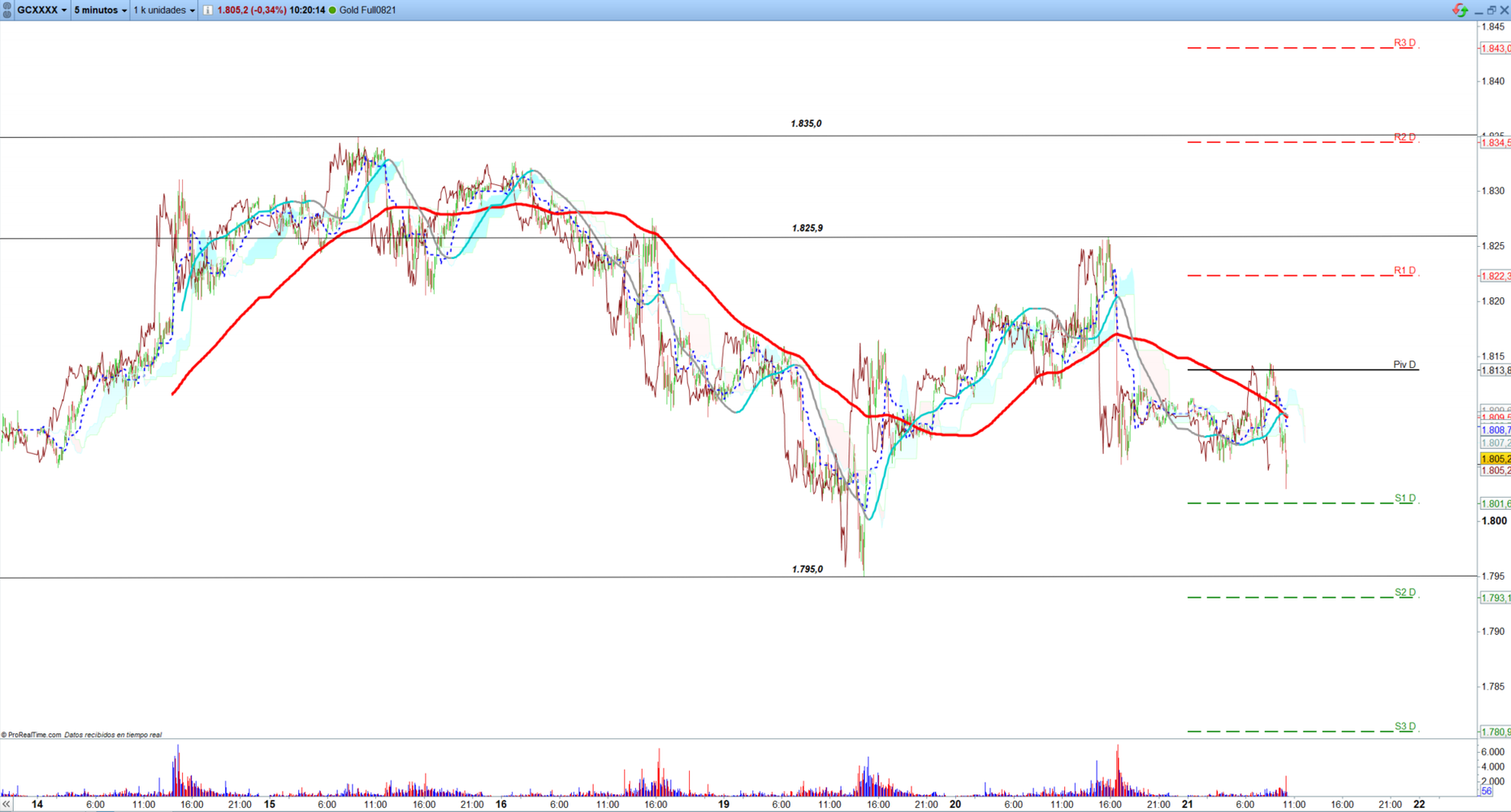This screenshot has width=1511, height=812.
Task: Click the red and green reload arrows icon
Action: pos(1460,10)
